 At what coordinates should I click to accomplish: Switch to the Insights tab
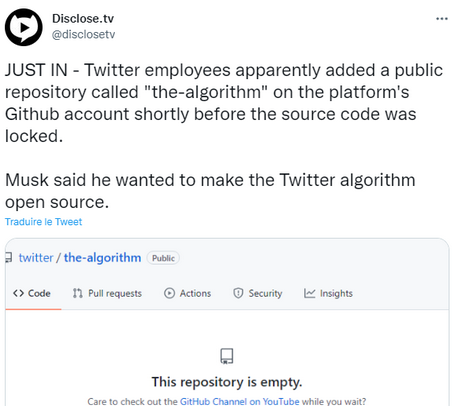(328, 293)
